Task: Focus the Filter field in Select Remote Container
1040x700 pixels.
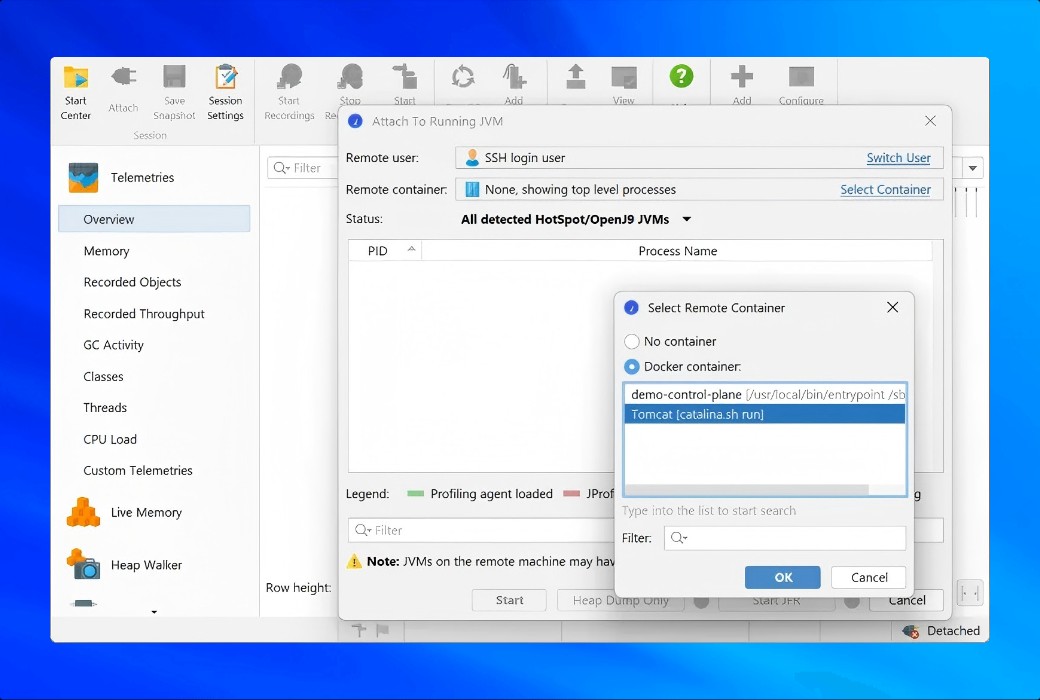Action: (785, 538)
